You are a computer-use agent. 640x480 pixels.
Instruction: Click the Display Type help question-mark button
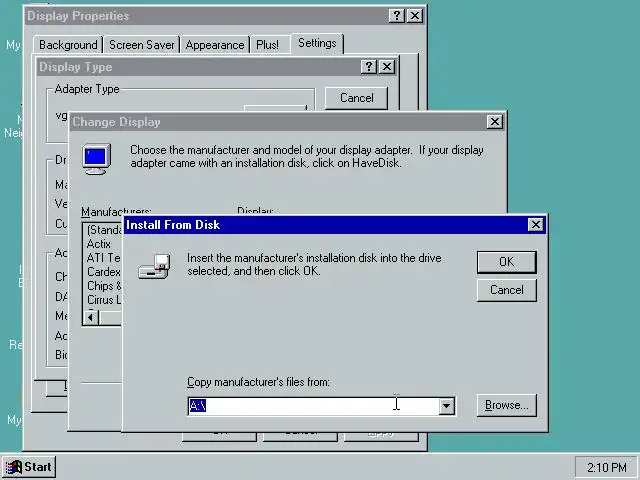coord(369,67)
